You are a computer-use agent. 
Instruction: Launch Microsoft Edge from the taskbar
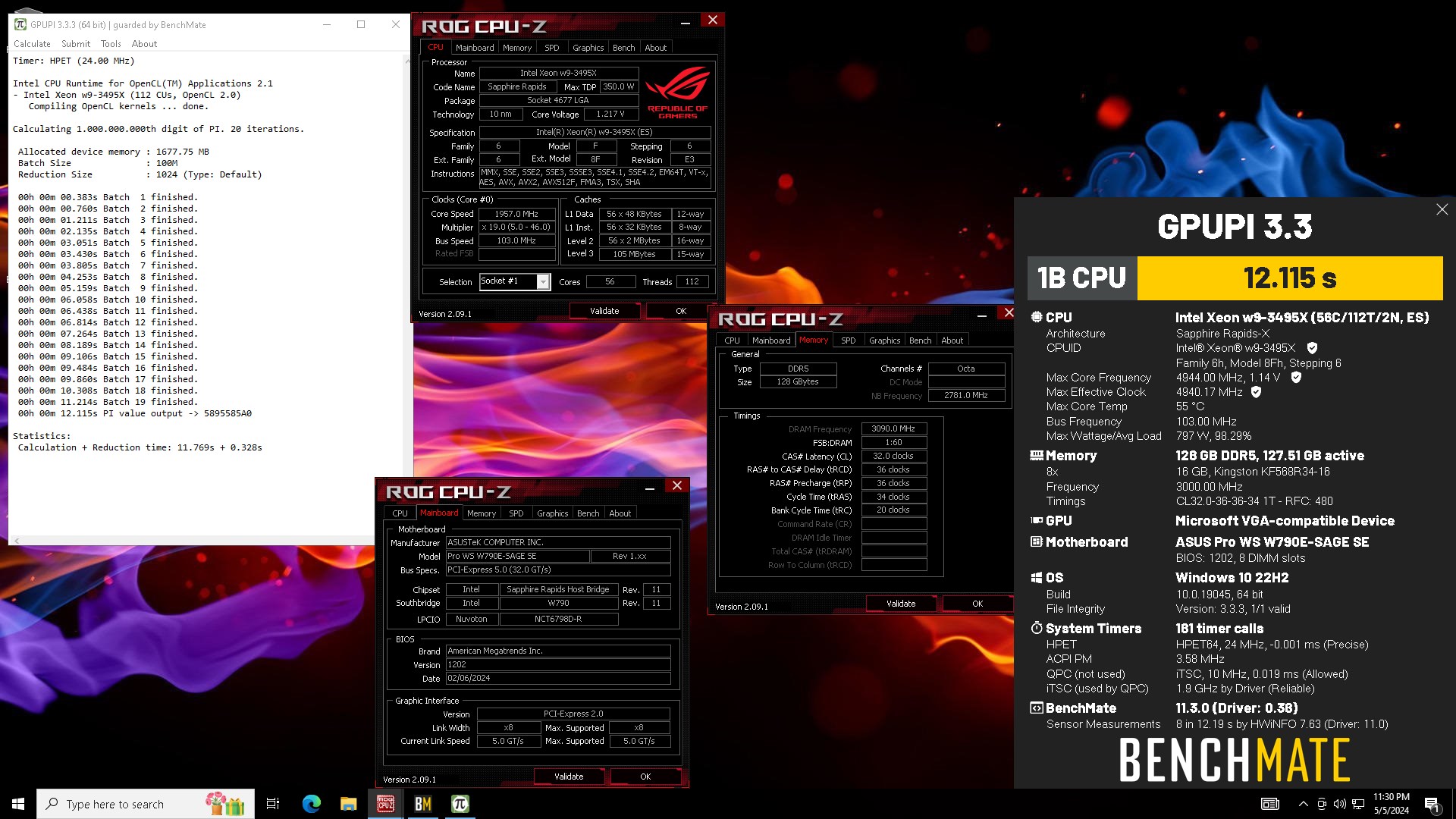[312, 804]
